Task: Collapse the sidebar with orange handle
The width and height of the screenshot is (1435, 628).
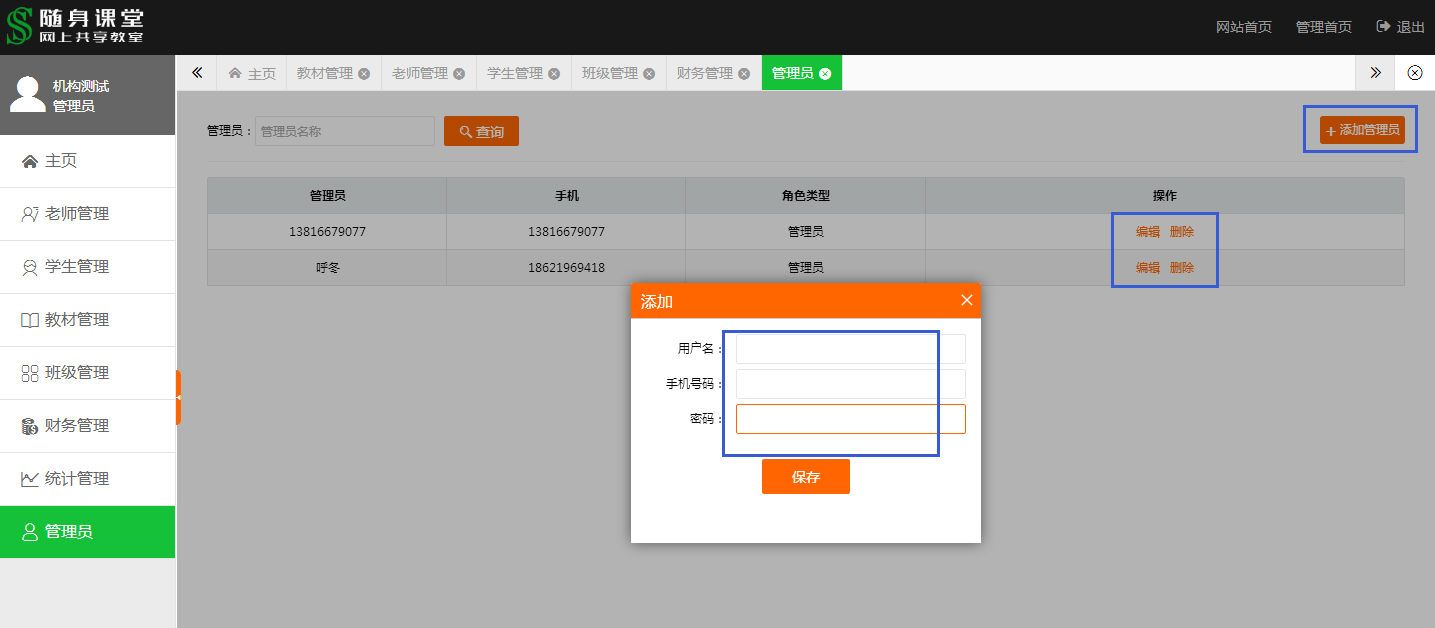Action: (x=178, y=397)
